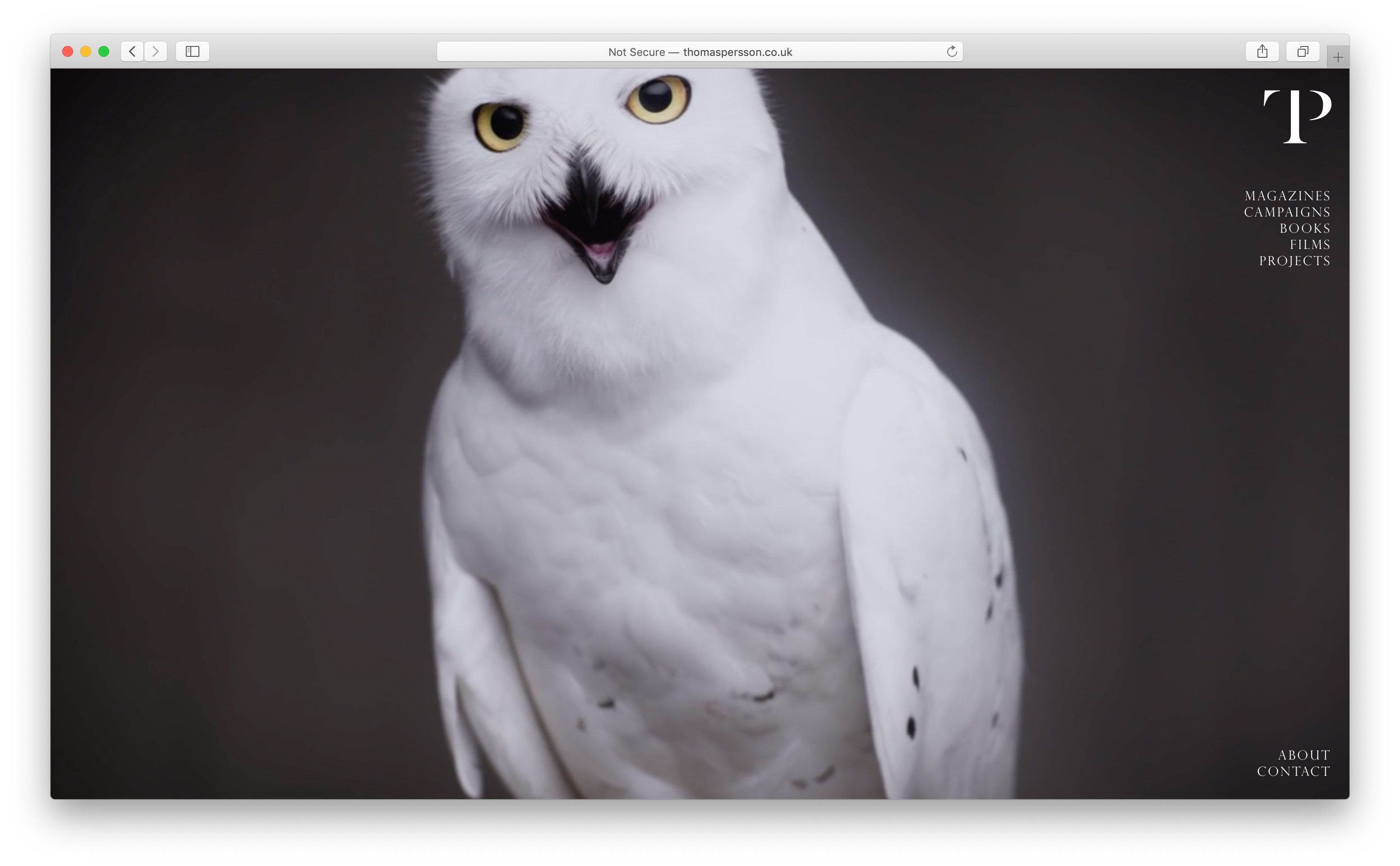
Task: Open a new tab with the plus icon
Action: pos(1338,57)
